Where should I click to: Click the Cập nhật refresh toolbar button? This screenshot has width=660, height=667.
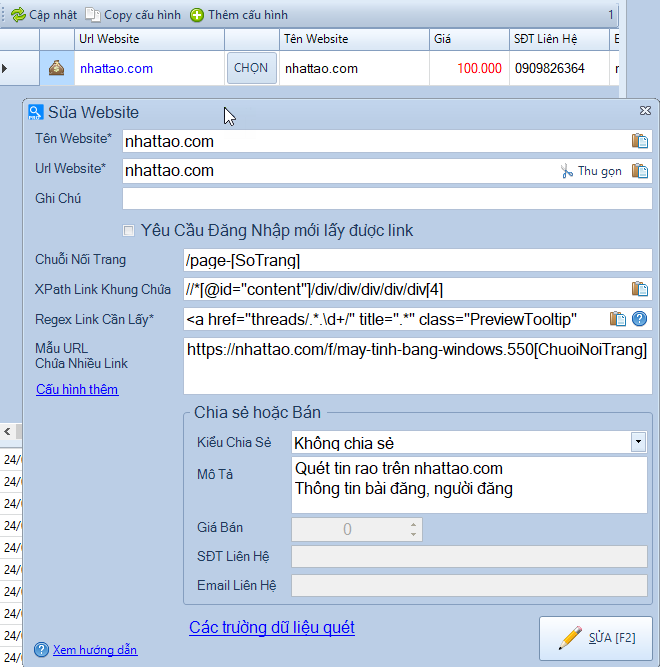44,15
